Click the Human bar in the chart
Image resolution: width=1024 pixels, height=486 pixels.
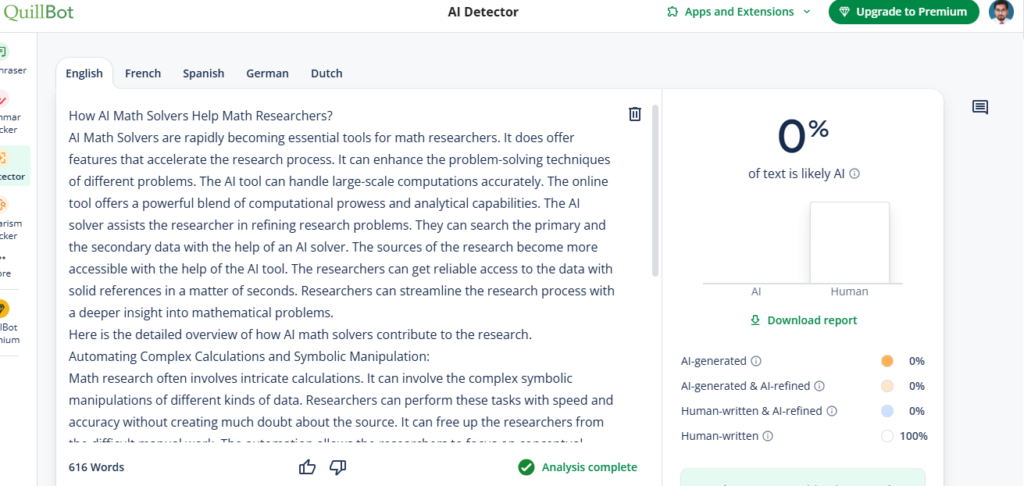[850, 242]
